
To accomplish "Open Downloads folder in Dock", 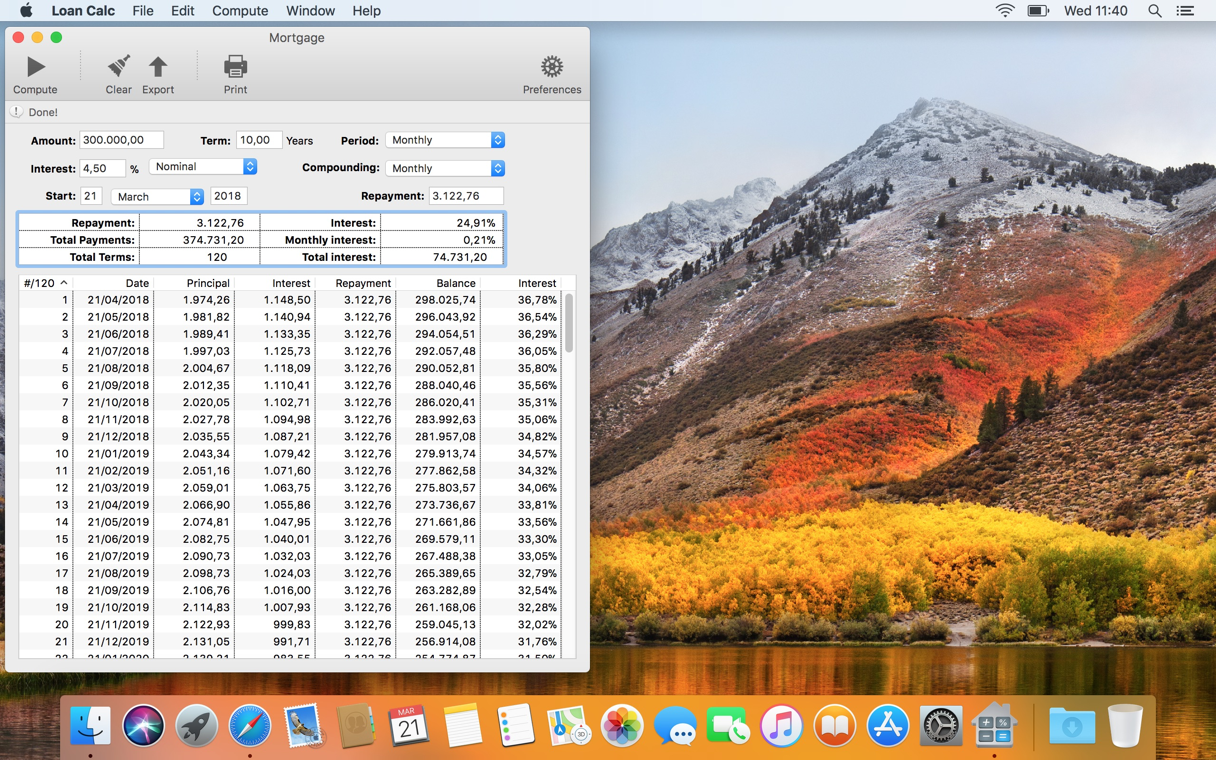I will click(x=1072, y=725).
